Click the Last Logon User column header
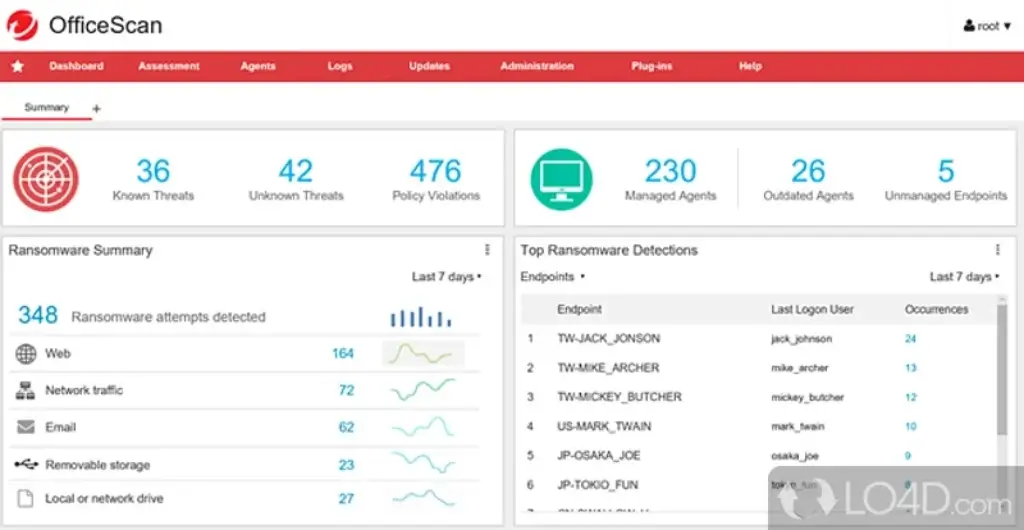This screenshot has width=1024, height=530. pos(812,309)
